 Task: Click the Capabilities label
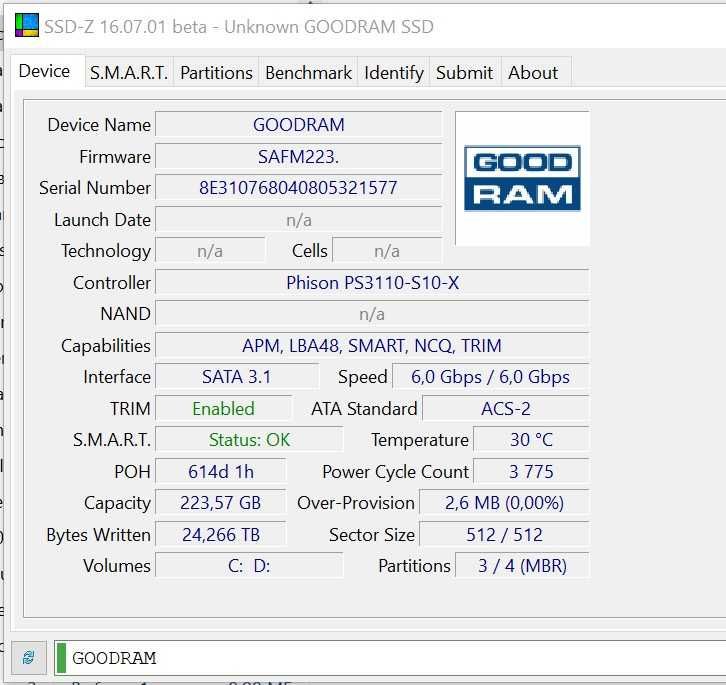coord(106,346)
